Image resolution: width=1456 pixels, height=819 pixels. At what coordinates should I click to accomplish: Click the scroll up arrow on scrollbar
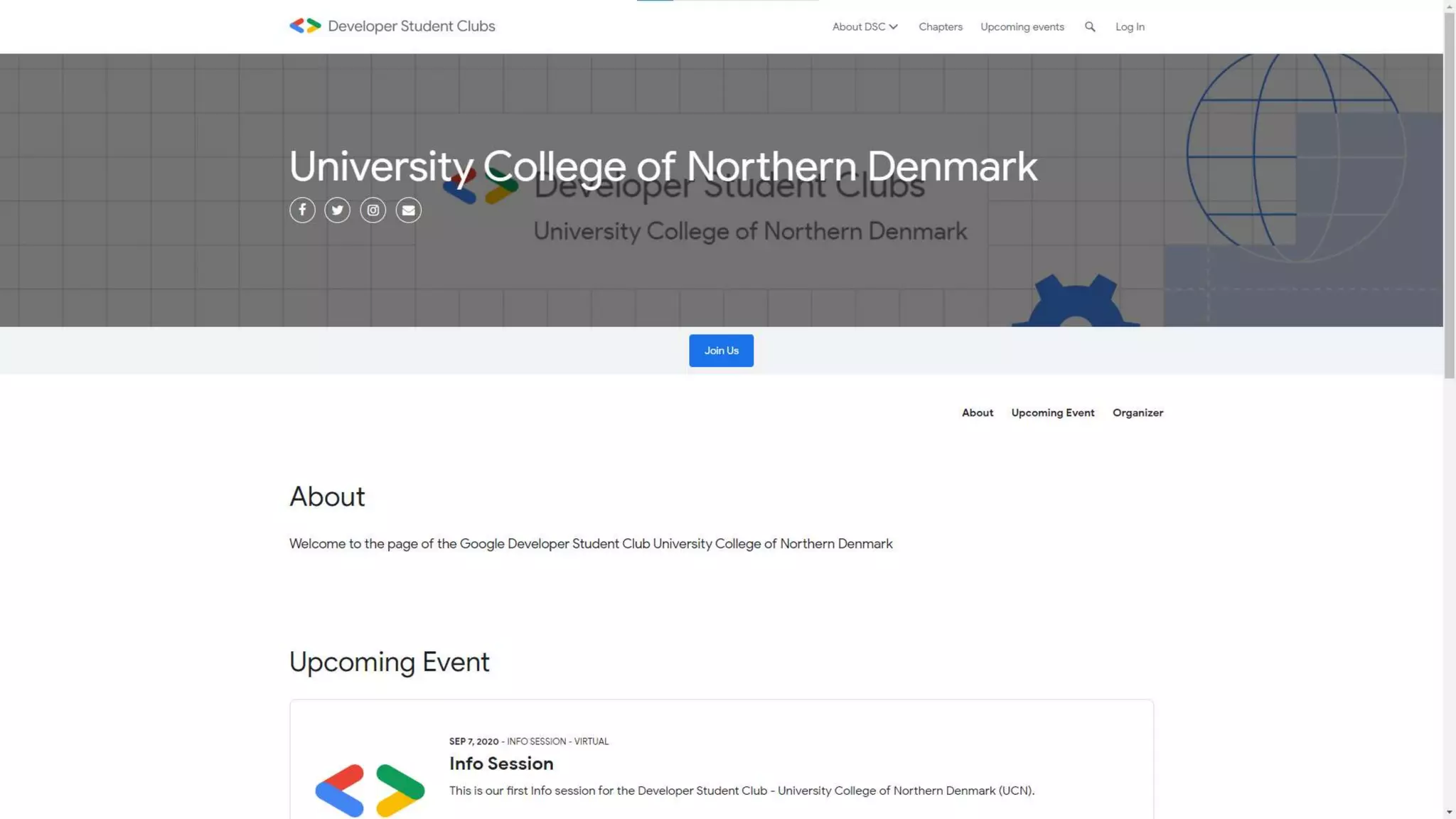click(x=1450, y=6)
